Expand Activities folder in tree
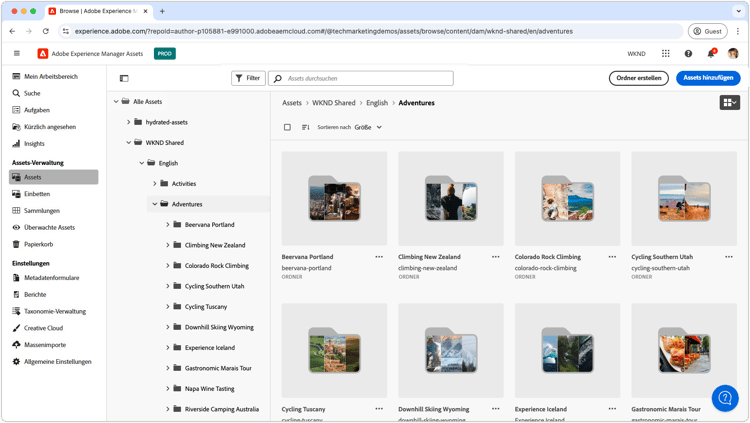The width and height of the screenshot is (750, 423). pos(154,184)
